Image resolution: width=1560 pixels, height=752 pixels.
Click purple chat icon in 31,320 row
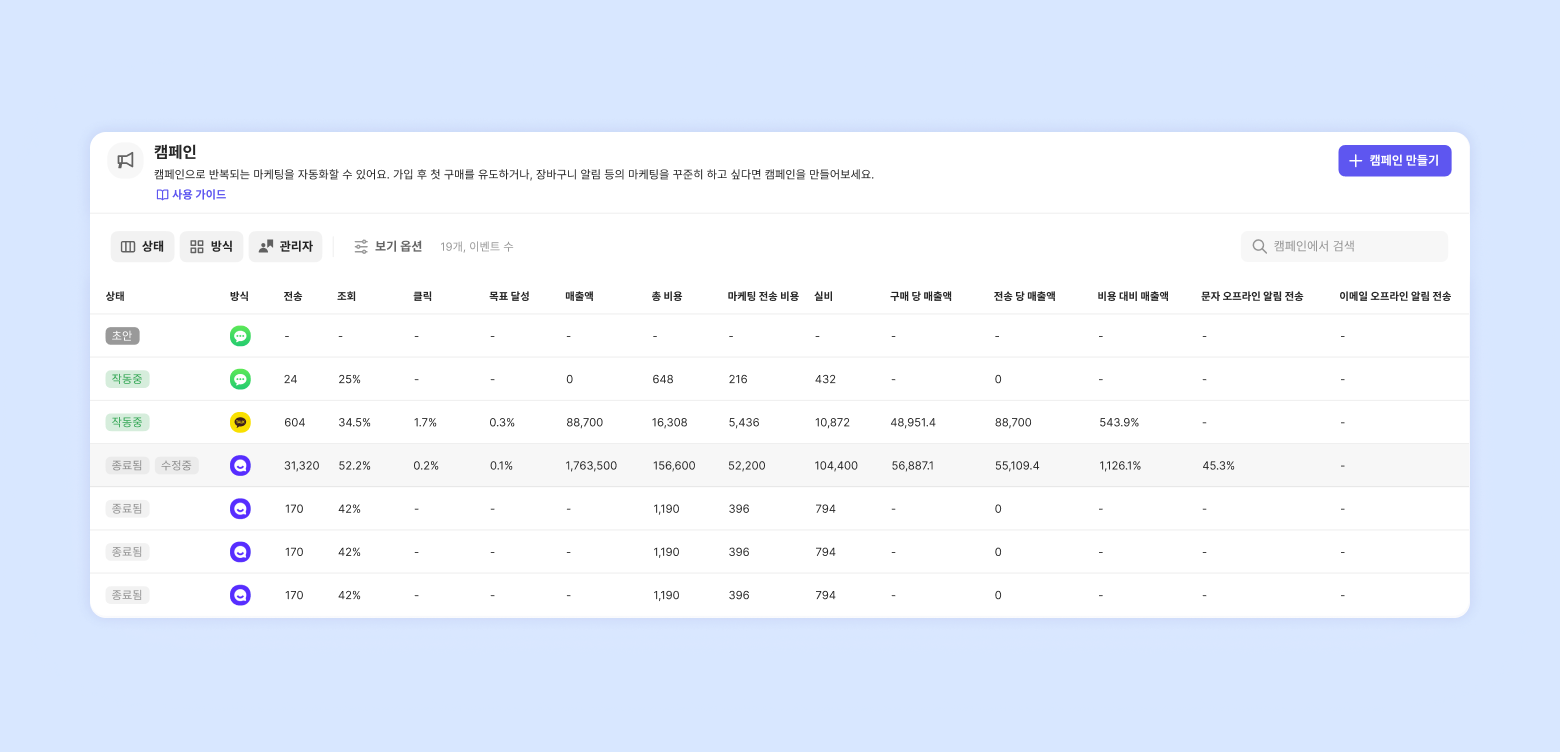click(240, 465)
